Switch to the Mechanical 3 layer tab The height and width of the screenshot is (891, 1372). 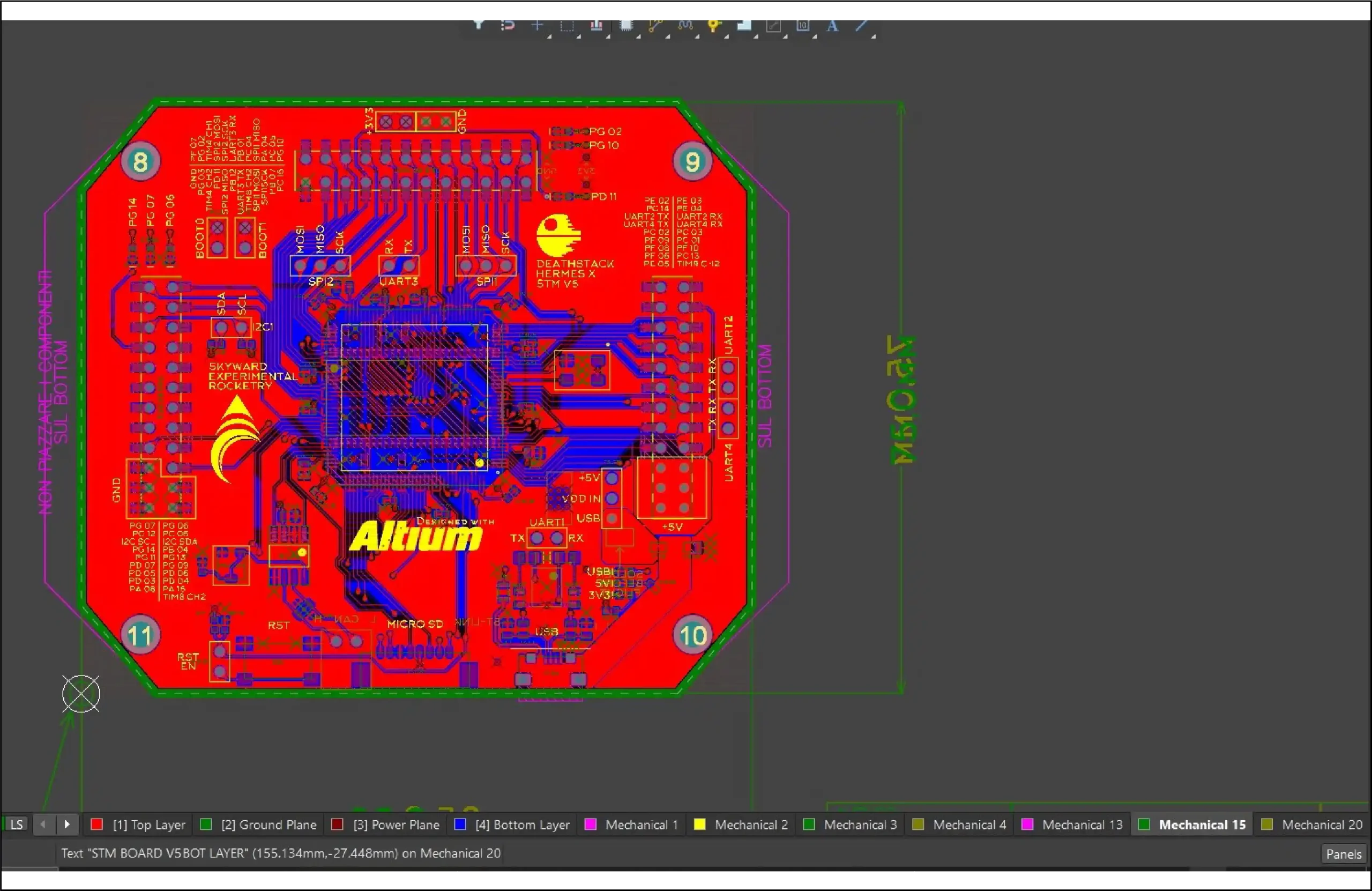point(851,825)
